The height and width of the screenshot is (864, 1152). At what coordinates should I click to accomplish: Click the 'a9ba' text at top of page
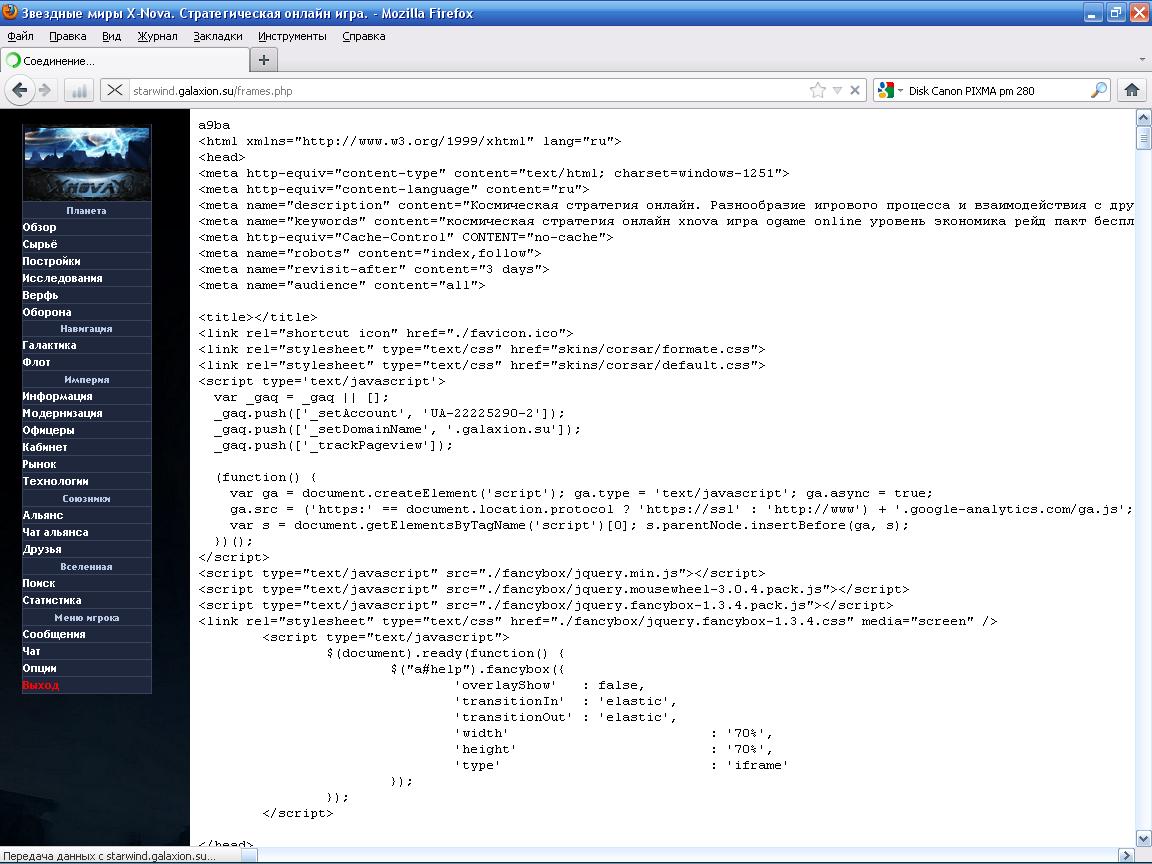click(214, 125)
